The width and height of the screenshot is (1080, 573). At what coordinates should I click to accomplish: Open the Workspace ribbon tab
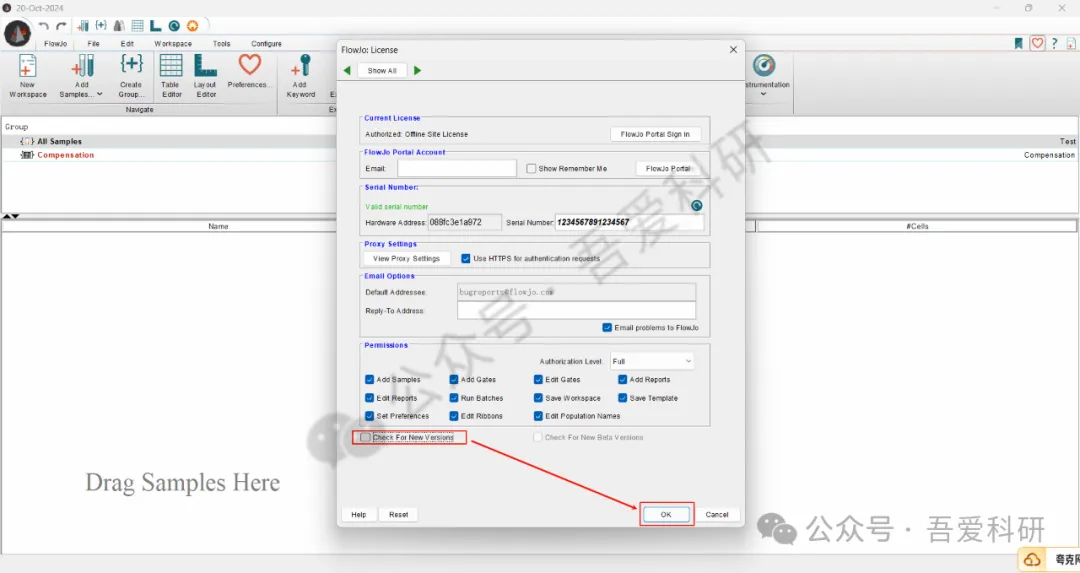tap(173, 43)
